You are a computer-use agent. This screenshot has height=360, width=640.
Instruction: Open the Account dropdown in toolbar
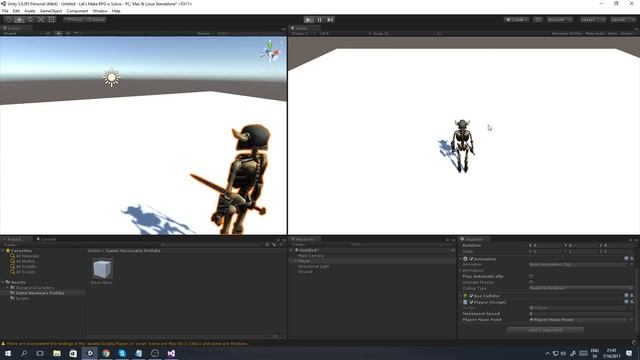coord(560,20)
